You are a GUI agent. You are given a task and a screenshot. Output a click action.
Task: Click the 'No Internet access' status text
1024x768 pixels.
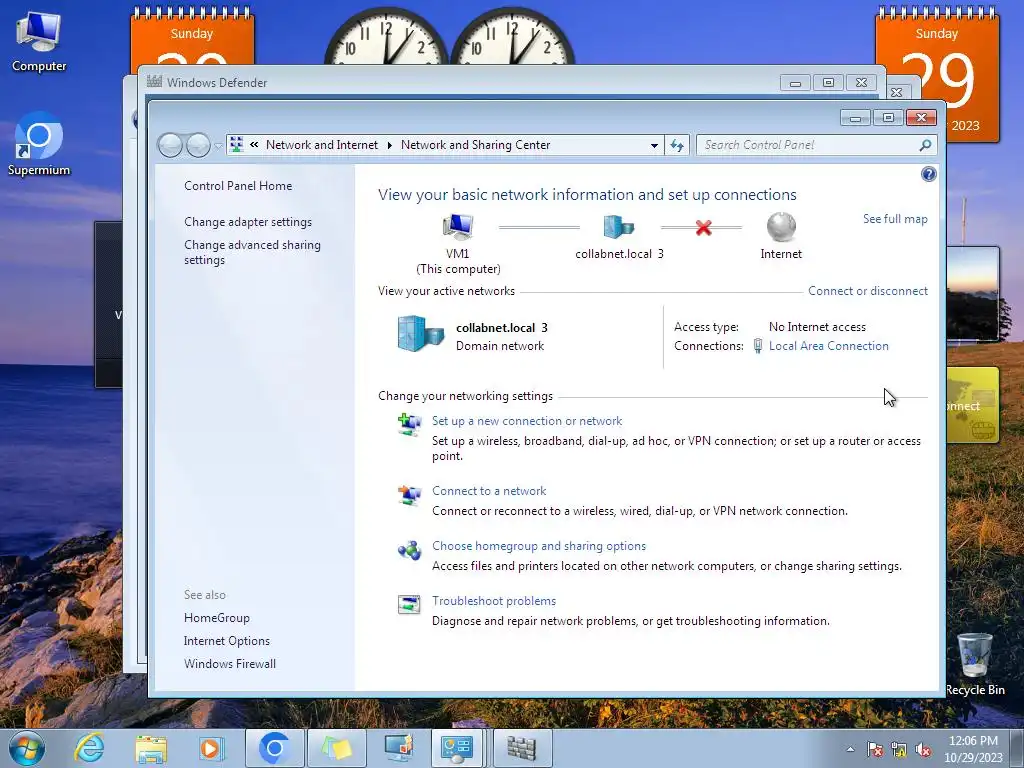817,327
